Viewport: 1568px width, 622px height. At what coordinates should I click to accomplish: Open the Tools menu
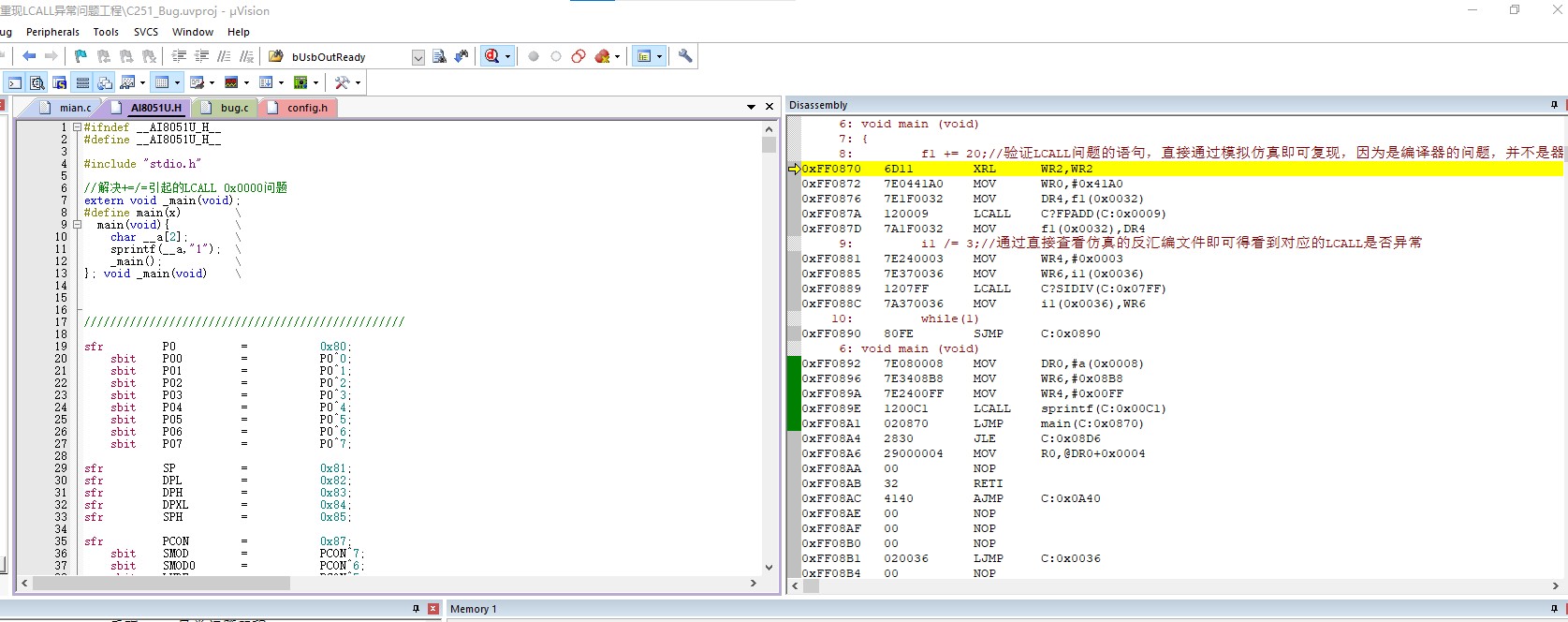[x=106, y=32]
